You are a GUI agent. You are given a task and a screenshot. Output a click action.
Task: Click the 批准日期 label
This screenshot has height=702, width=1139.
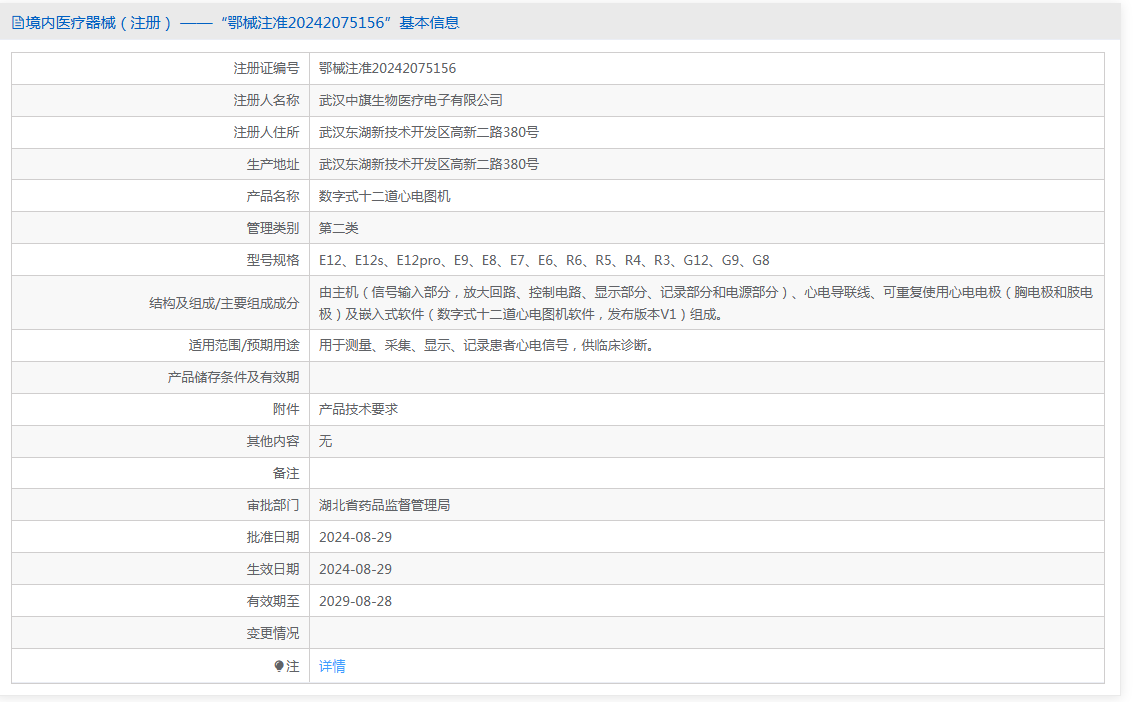tap(272, 537)
